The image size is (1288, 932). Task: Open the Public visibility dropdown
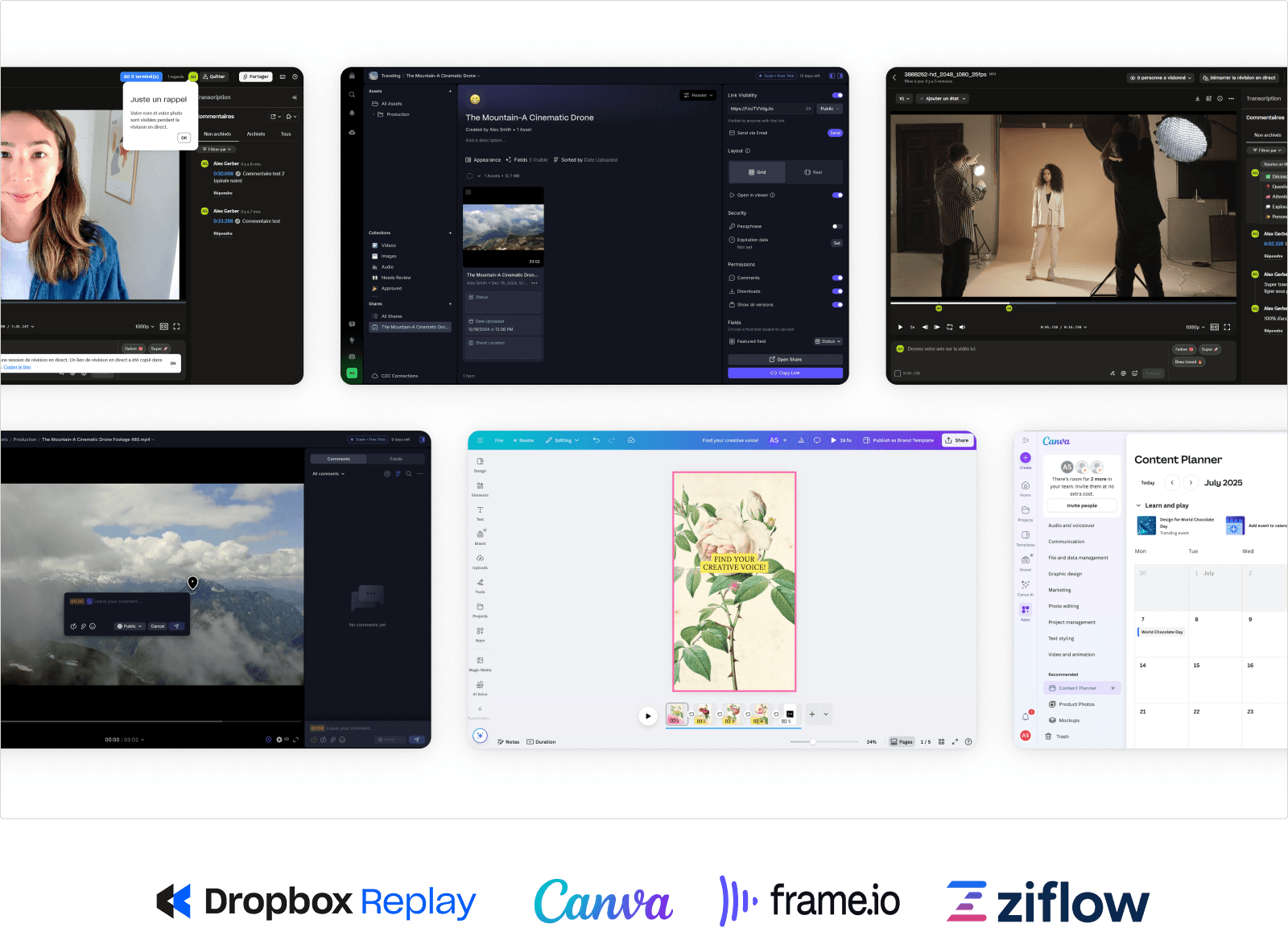click(x=829, y=109)
